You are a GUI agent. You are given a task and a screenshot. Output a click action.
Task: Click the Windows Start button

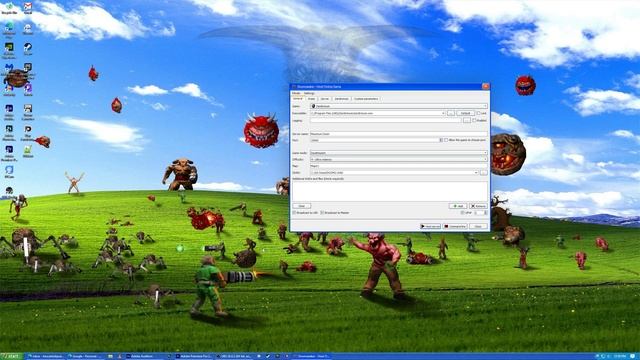click(x=11, y=356)
